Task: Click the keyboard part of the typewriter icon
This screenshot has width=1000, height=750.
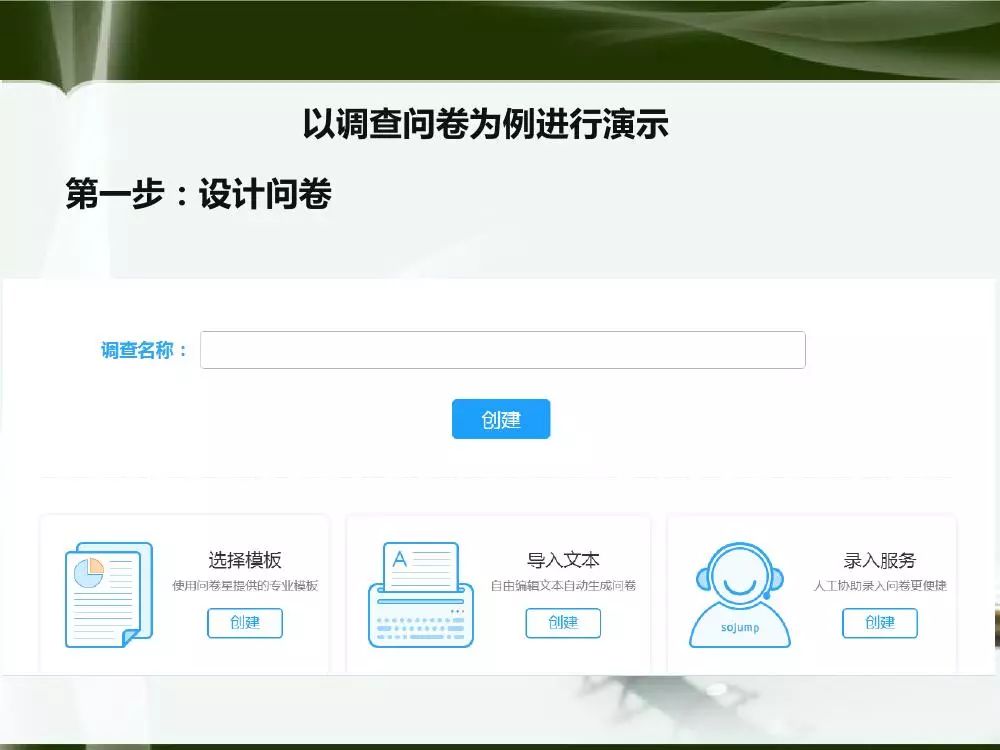Action: click(x=420, y=625)
